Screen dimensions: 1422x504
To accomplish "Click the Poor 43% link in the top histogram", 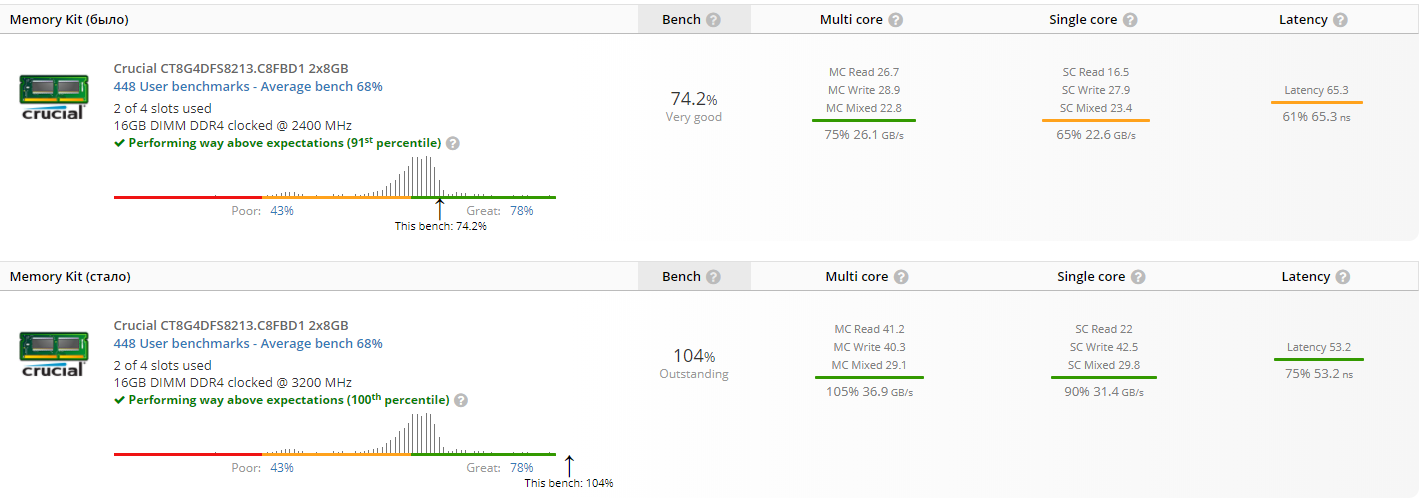I will pos(282,211).
